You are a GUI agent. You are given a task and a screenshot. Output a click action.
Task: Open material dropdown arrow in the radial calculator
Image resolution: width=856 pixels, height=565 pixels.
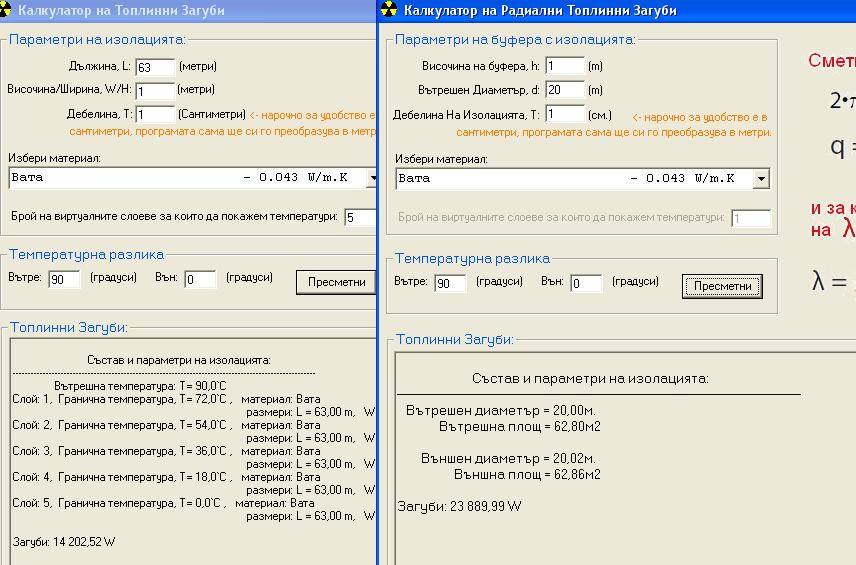pyautogui.click(x=761, y=178)
